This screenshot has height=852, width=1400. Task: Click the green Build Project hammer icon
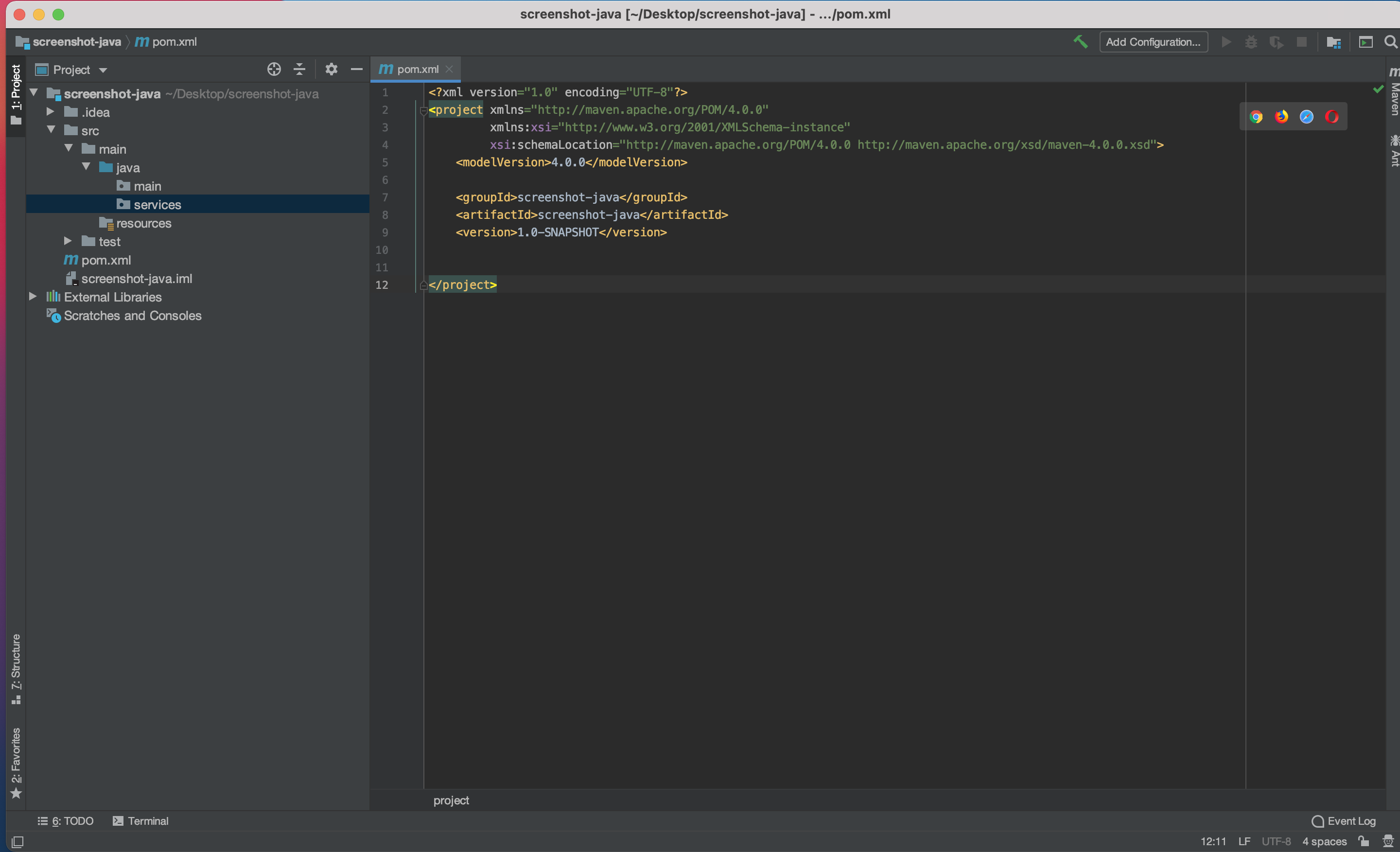point(1080,42)
